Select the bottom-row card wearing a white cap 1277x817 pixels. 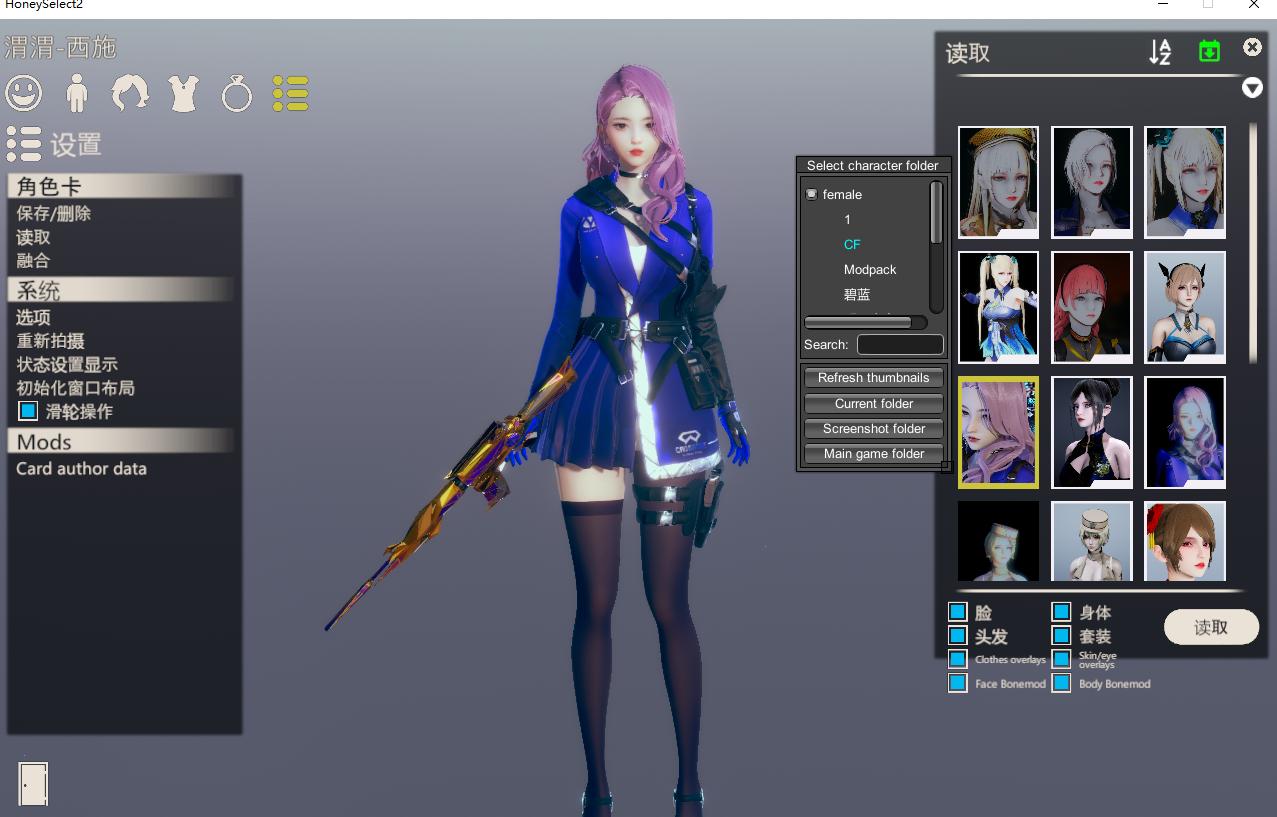pyautogui.click(x=1092, y=541)
